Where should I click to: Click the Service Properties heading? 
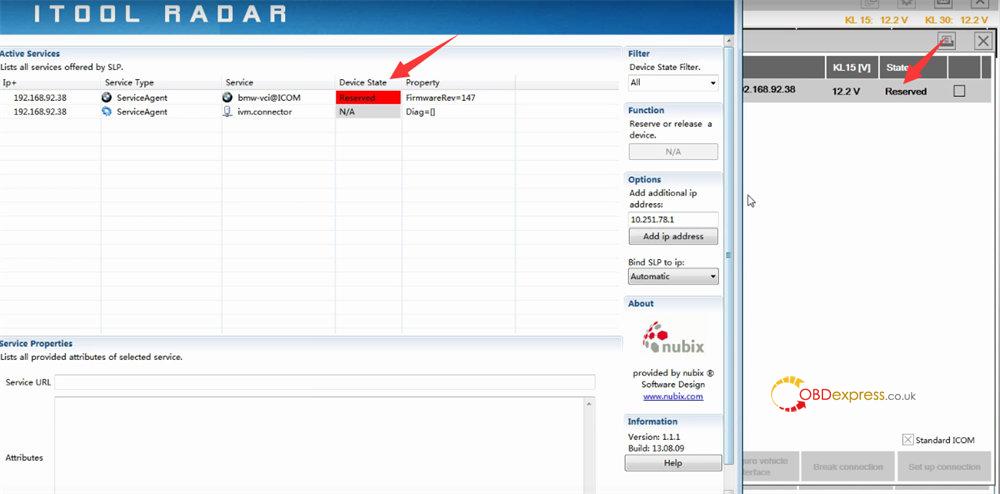click(36, 344)
